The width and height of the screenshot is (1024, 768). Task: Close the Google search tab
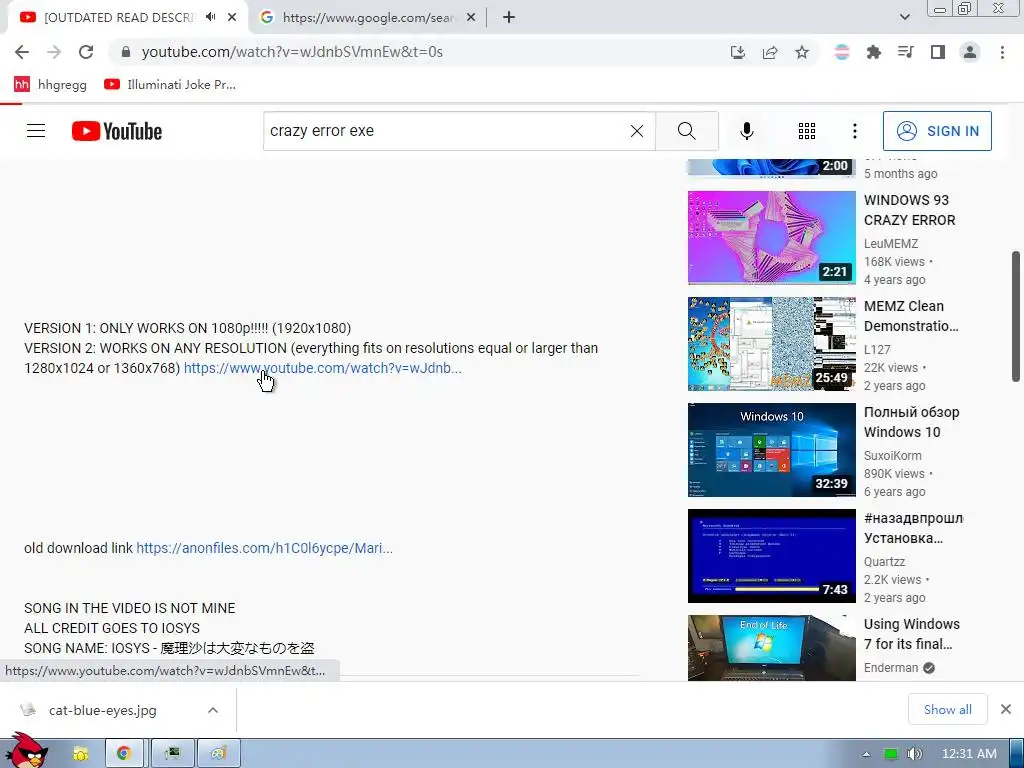coord(471,18)
